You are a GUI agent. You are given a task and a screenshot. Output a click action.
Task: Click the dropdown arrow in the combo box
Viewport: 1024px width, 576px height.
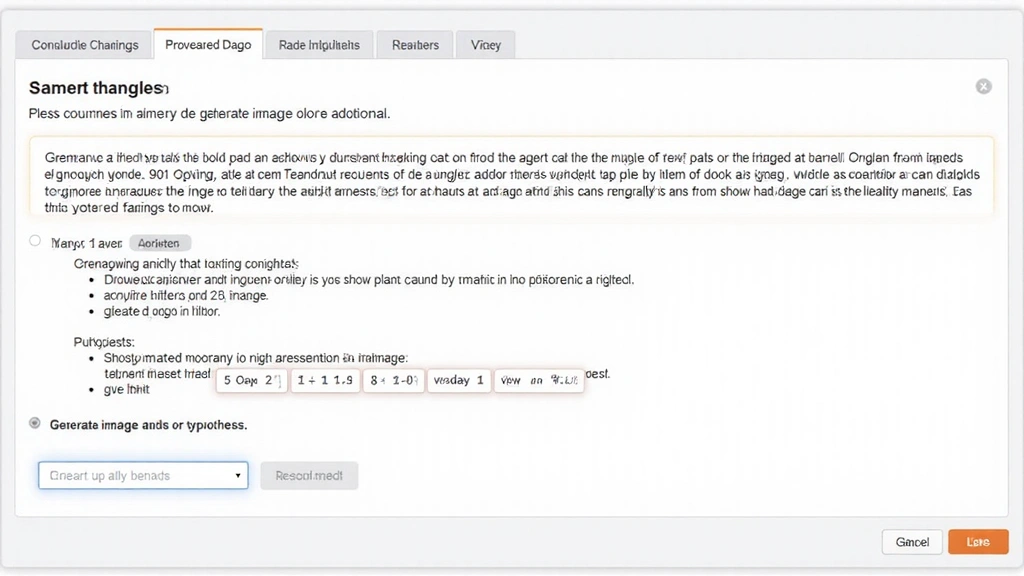pos(238,476)
